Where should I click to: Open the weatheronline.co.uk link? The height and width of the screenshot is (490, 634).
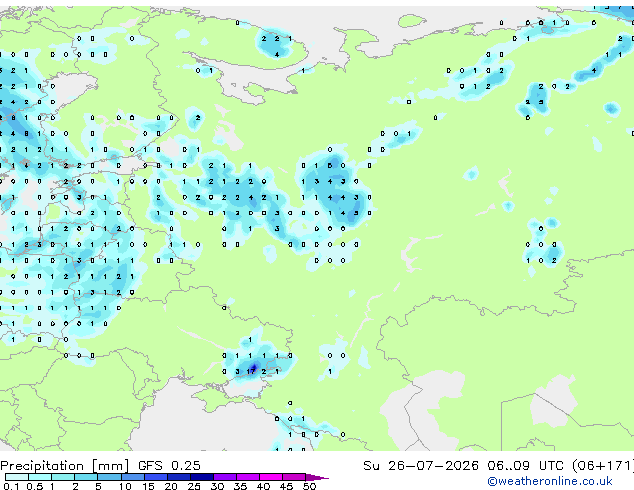pos(550,481)
